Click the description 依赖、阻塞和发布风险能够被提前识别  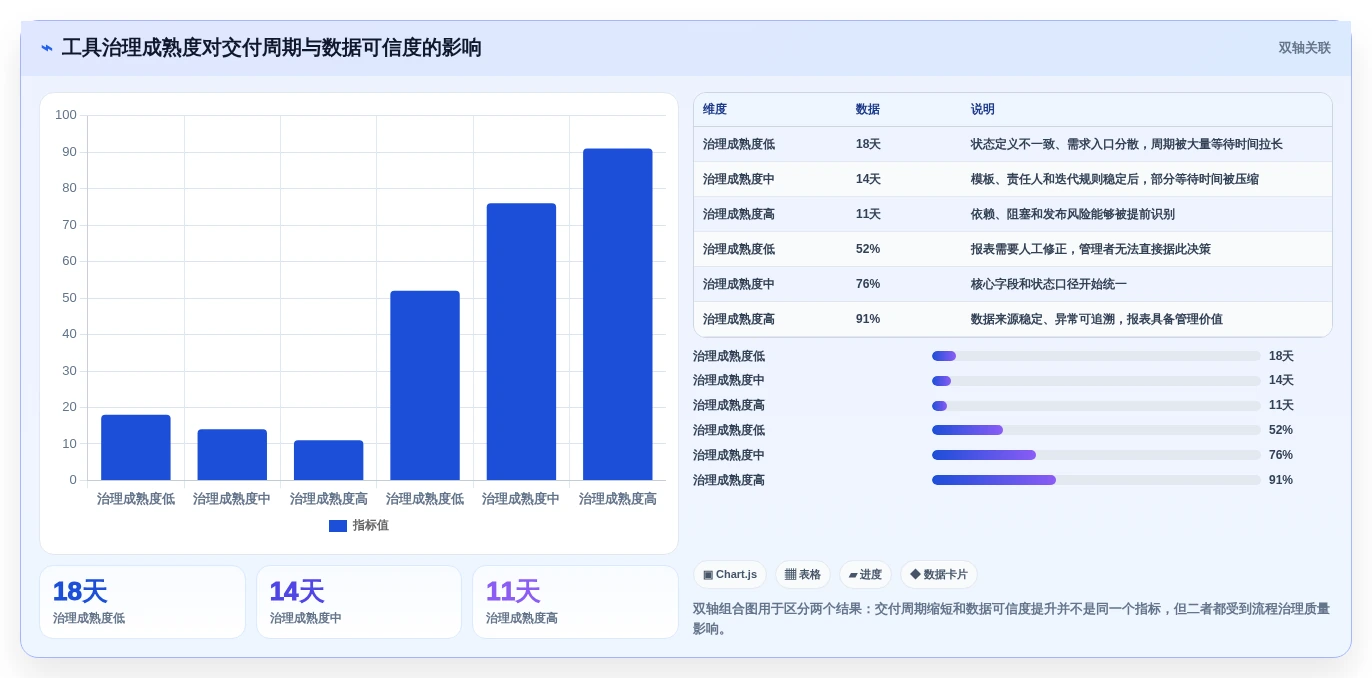tap(1073, 214)
